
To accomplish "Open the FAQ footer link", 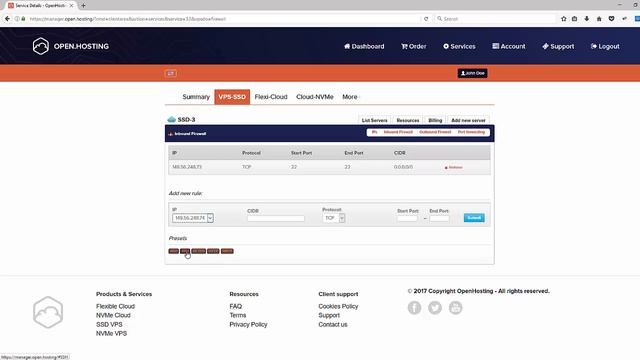I will click(236, 306).
